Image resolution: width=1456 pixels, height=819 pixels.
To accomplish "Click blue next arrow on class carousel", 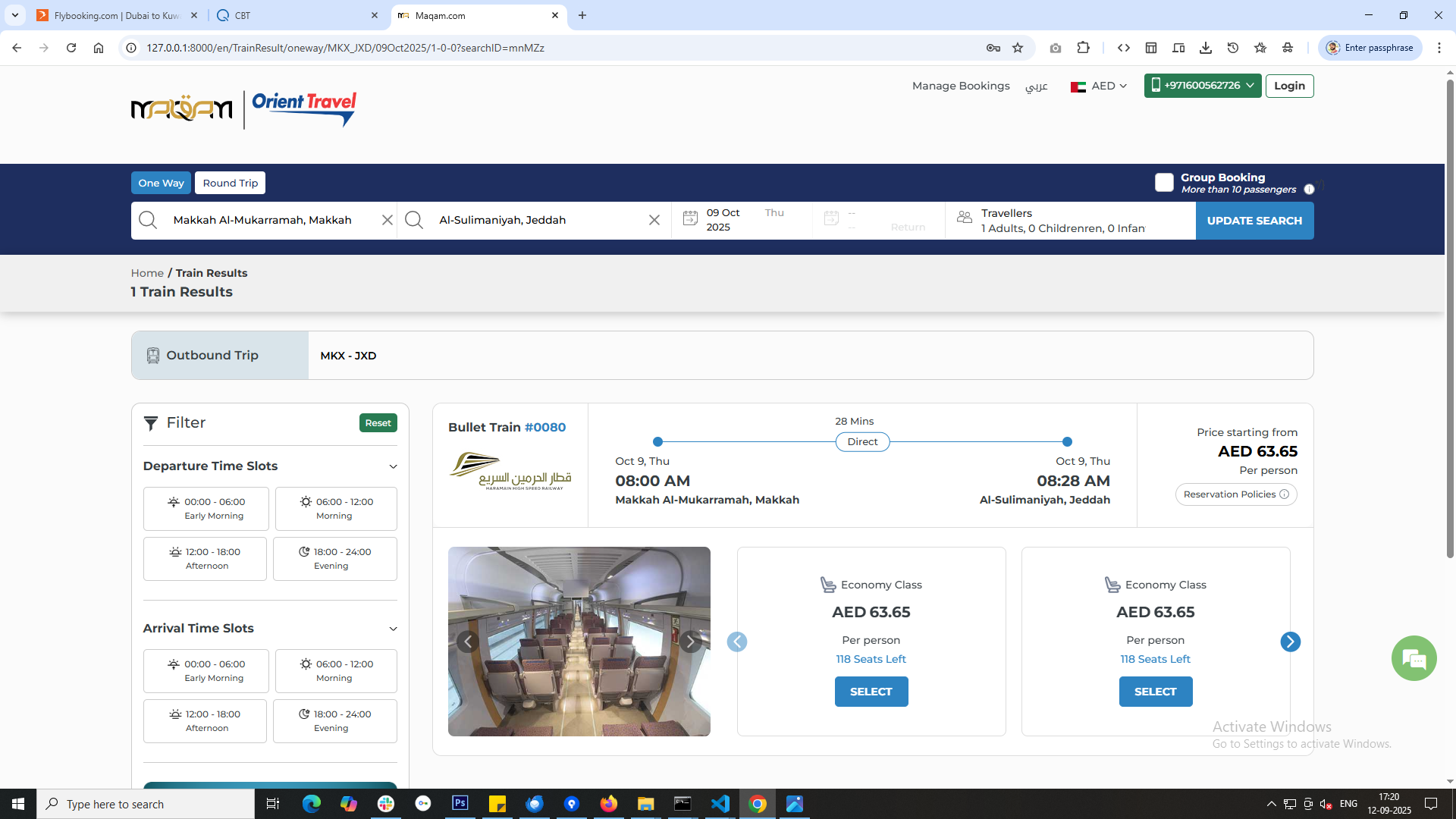I will pyautogui.click(x=1290, y=642).
